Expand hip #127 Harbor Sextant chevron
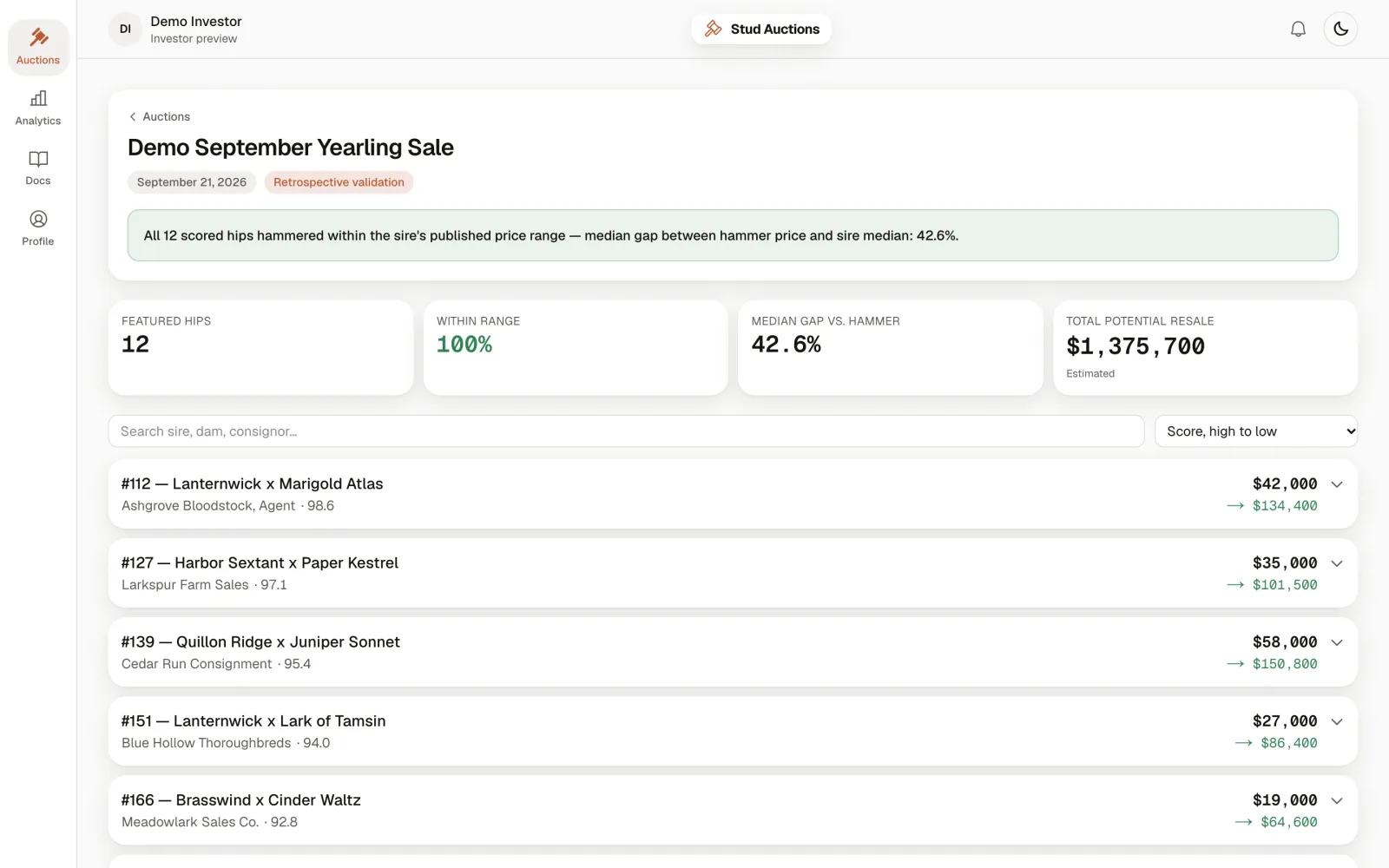 click(x=1337, y=563)
